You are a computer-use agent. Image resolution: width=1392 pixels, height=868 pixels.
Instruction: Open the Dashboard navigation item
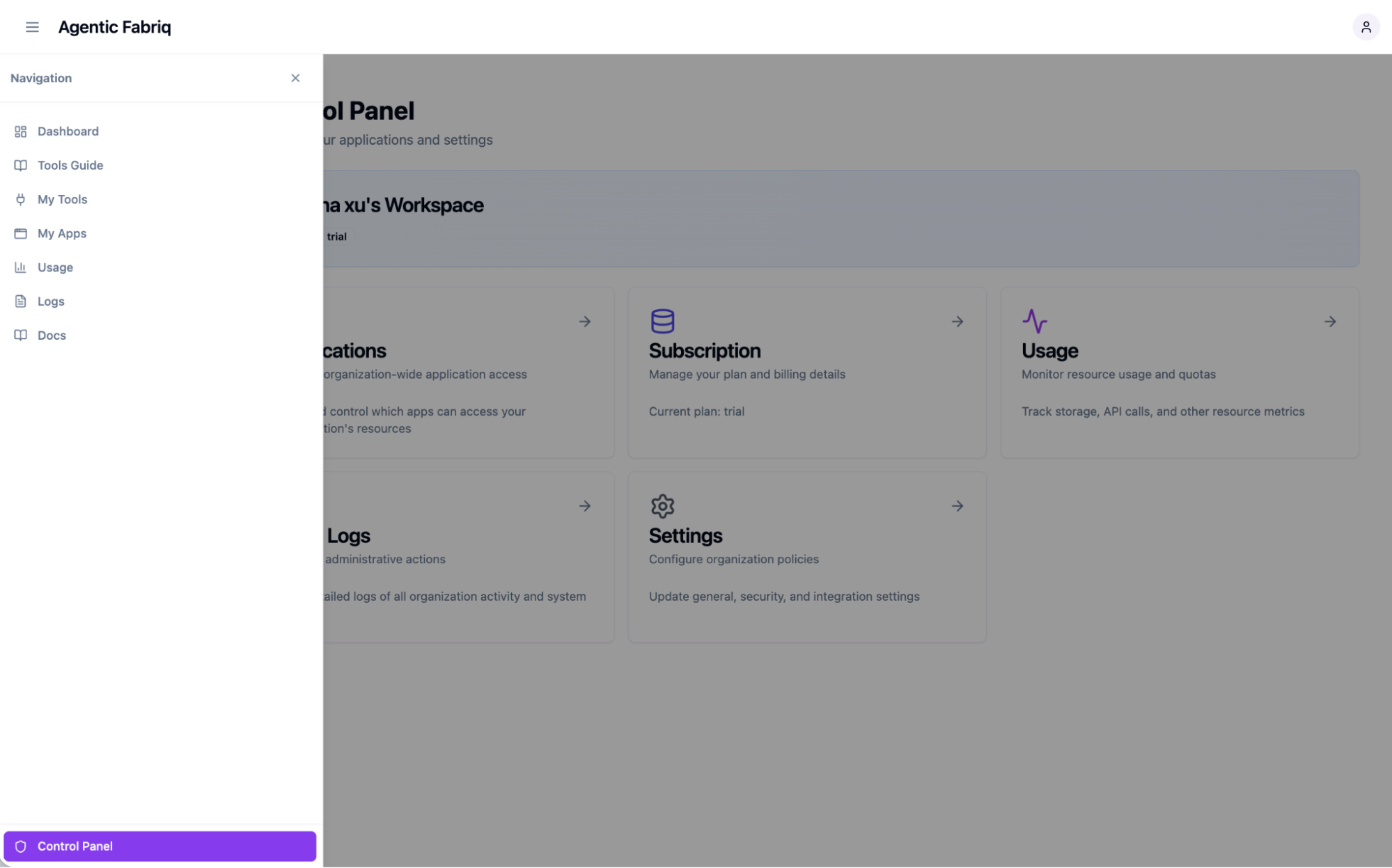click(x=68, y=132)
